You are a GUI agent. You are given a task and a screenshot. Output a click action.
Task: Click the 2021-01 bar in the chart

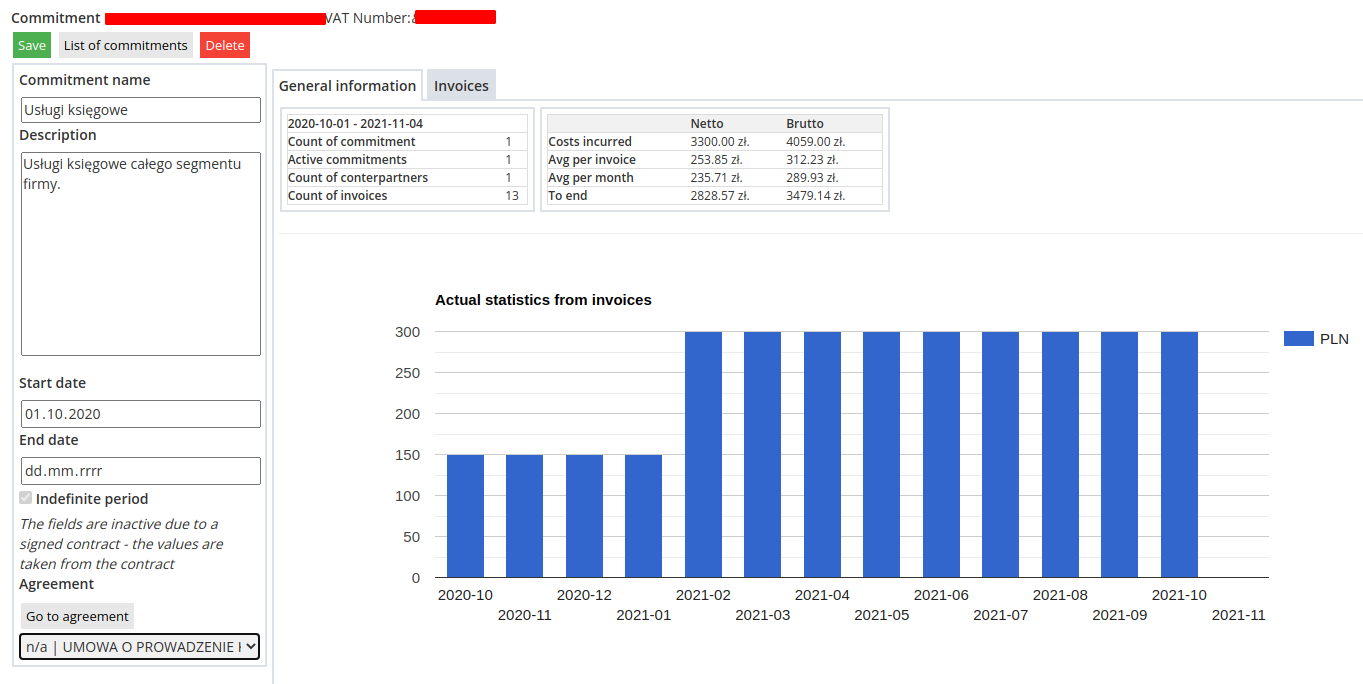pos(644,516)
